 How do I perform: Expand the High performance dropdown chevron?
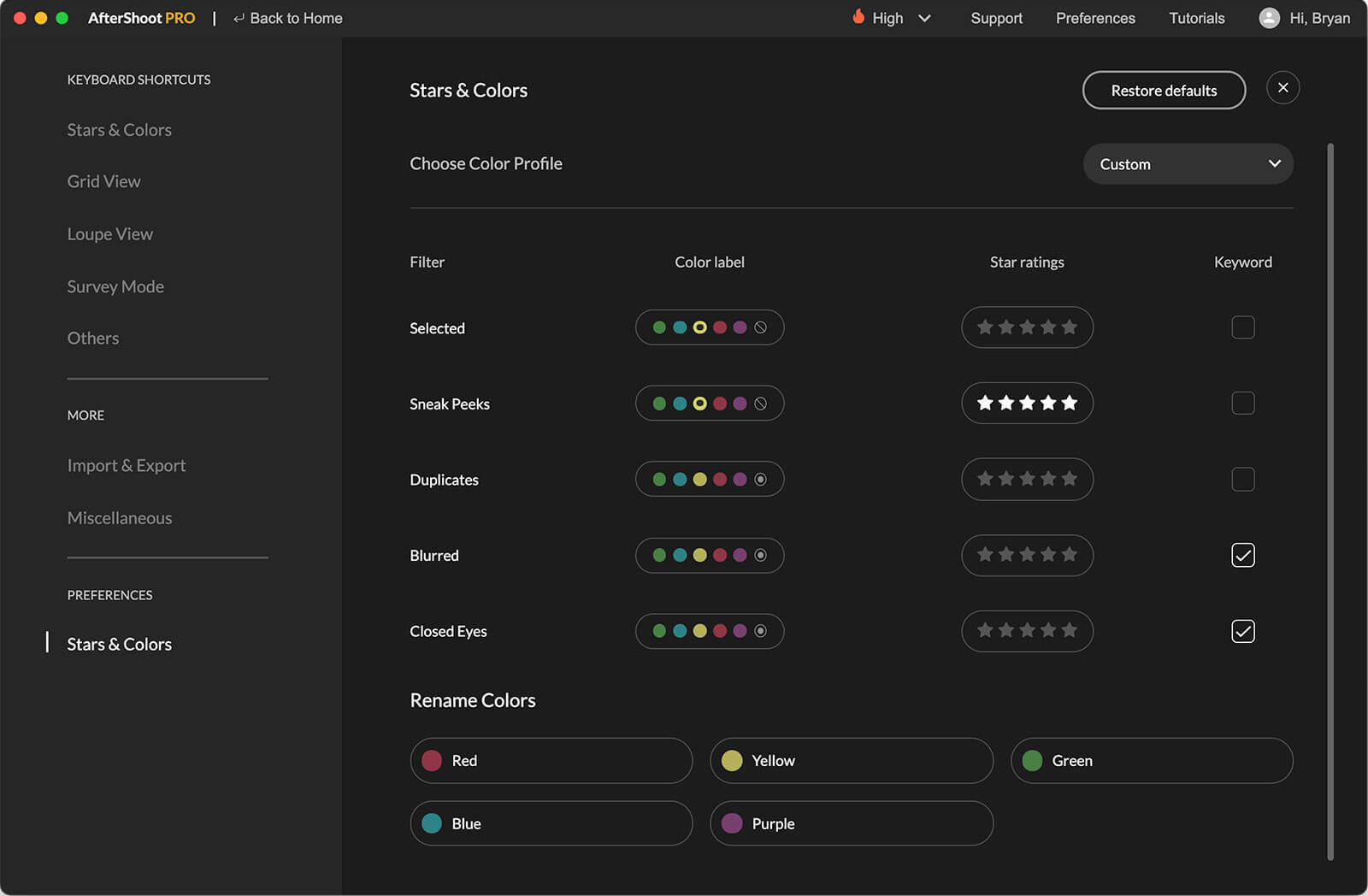click(924, 18)
